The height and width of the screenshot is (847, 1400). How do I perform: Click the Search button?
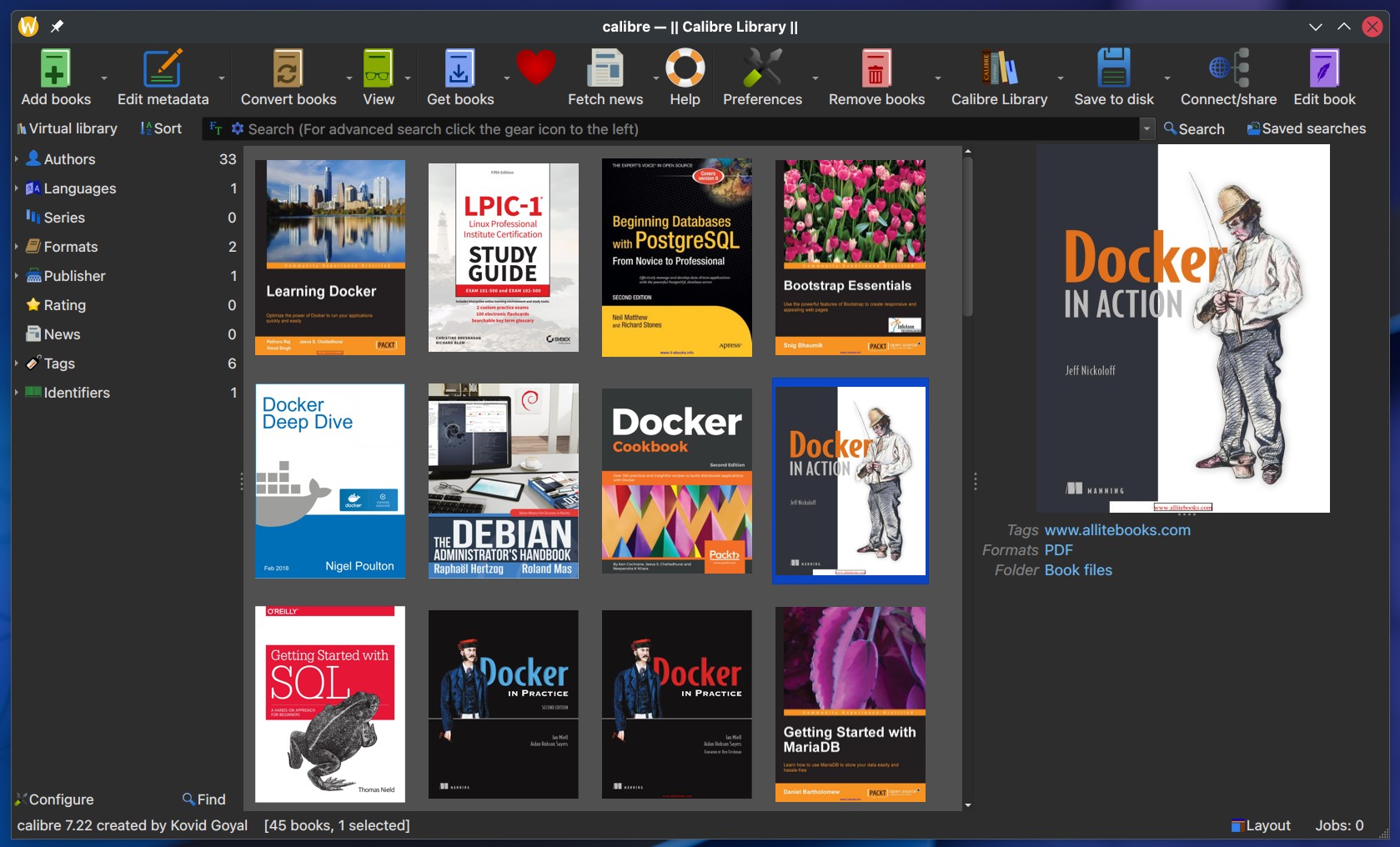(1194, 128)
